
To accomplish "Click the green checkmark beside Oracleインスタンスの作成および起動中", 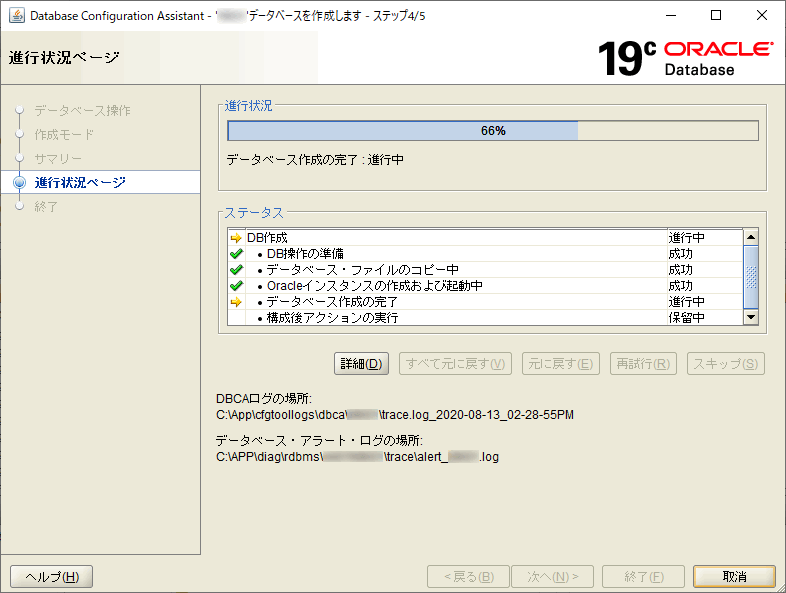I will pos(236,286).
